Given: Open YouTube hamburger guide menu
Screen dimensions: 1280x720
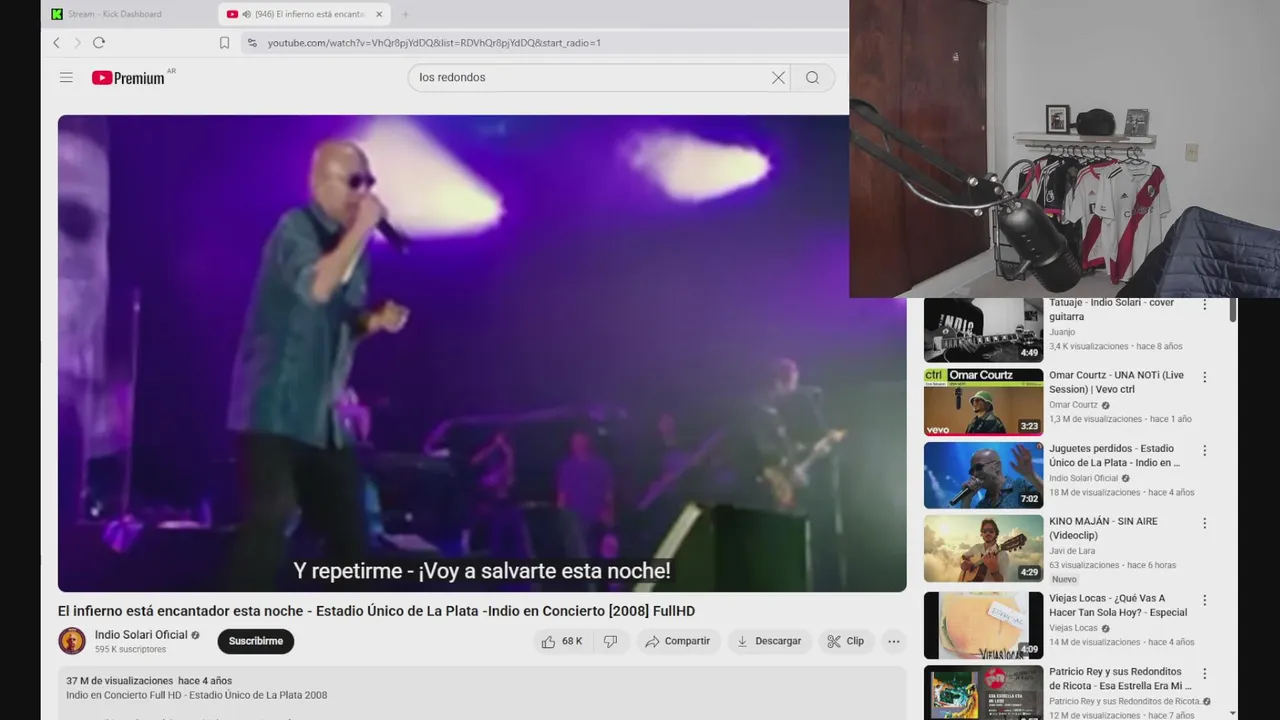Looking at the screenshot, I should (x=66, y=77).
